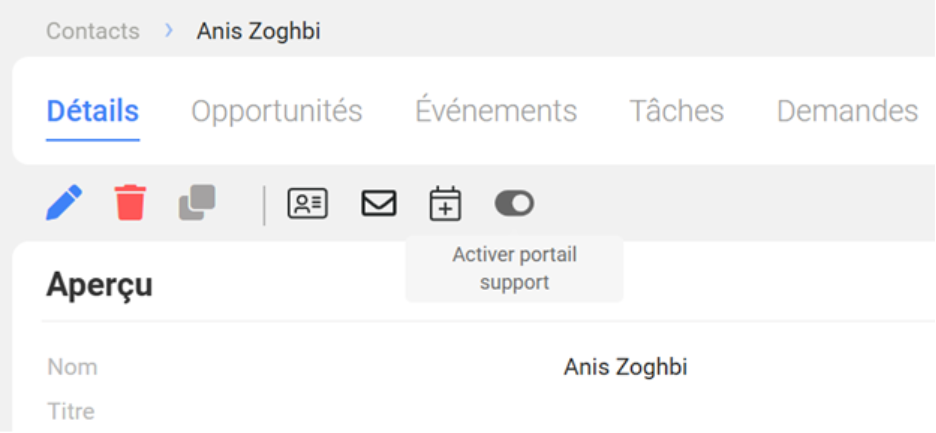Select the Tâches tab
Screen dimensions: 936x433
676,111
